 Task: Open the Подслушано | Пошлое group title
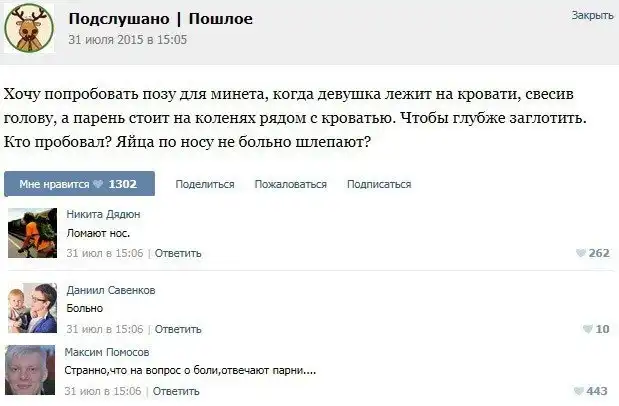click(x=160, y=19)
